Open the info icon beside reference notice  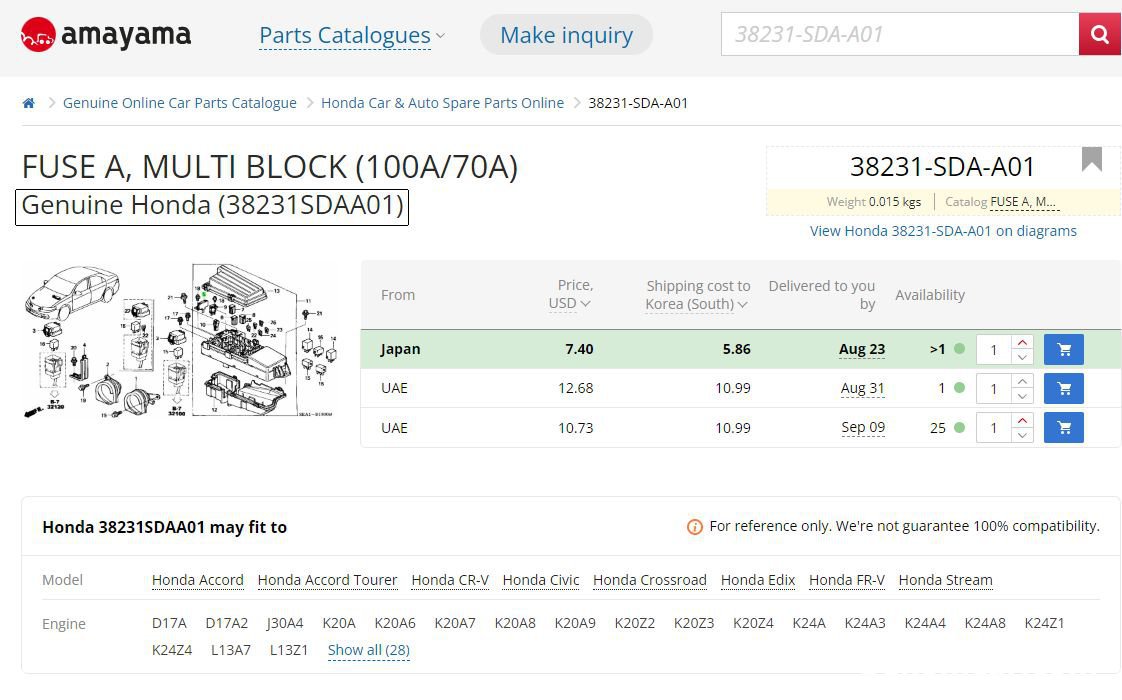694,527
